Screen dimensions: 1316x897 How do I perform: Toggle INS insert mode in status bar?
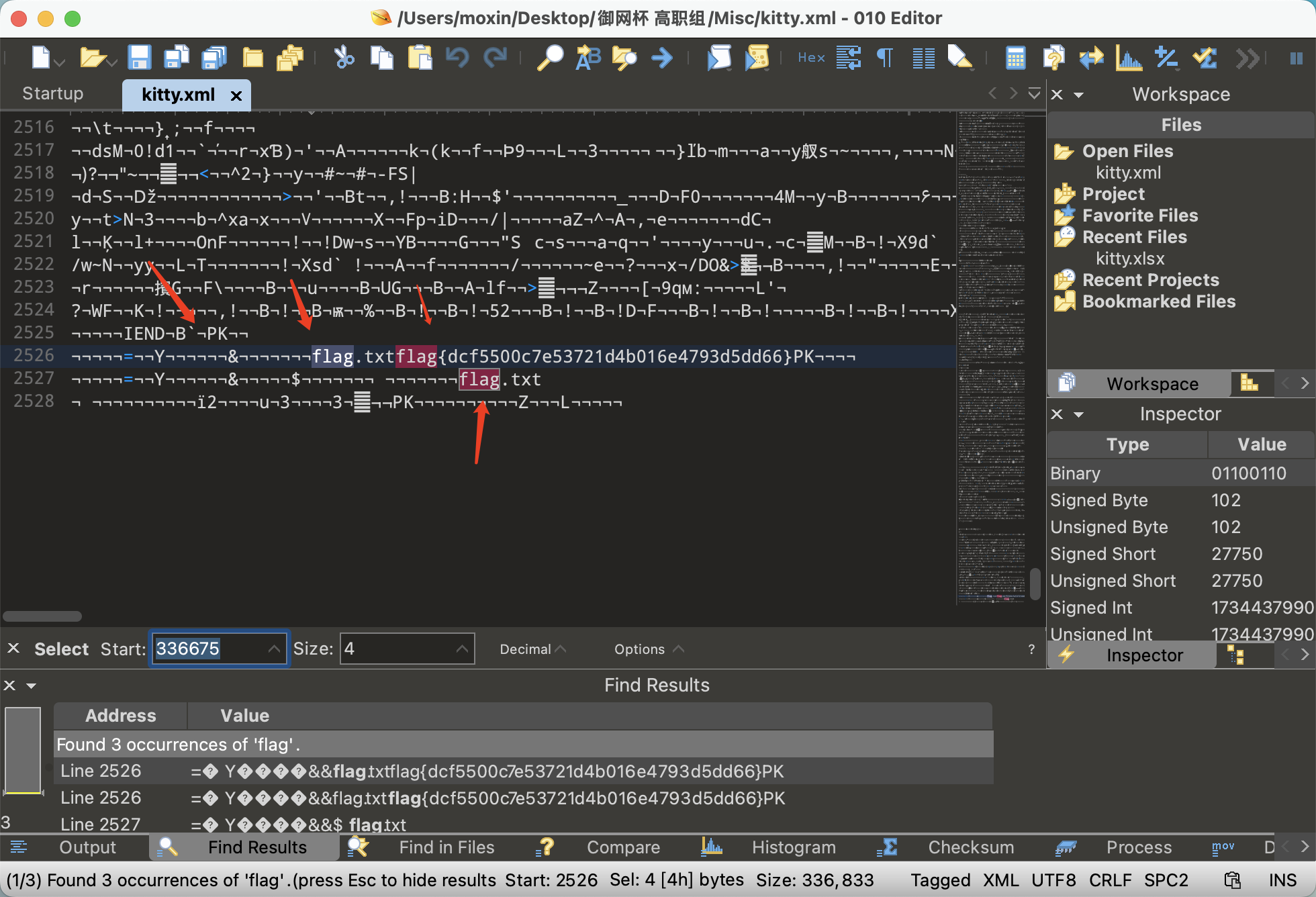1282,880
